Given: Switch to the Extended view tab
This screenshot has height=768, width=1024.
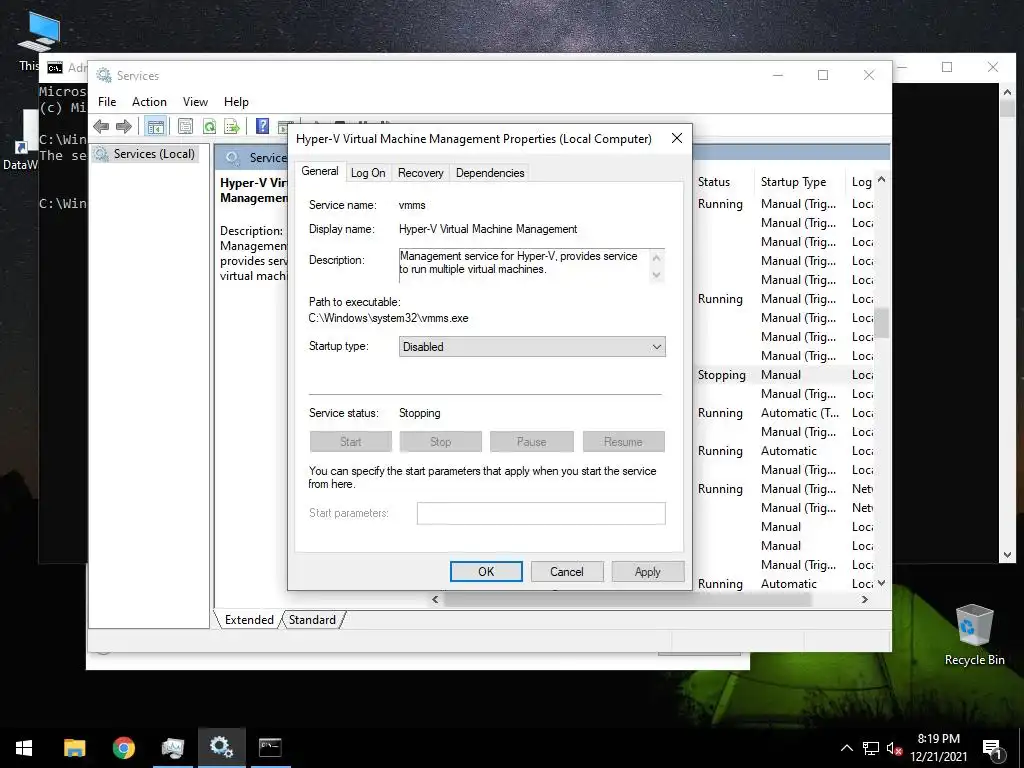Looking at the screenshot, I should pos(249,620).
